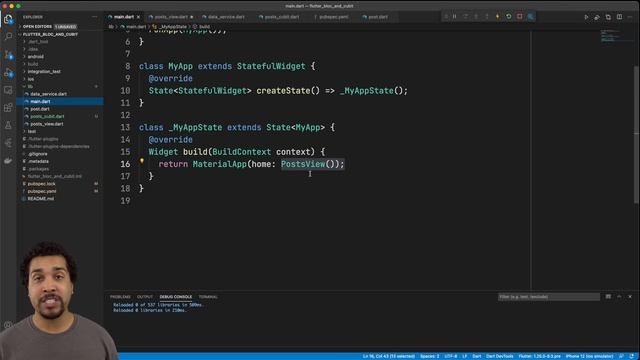This screenshot has width=640, height=360.
Task: Expand the android folder
Action: tap(36, 57)
